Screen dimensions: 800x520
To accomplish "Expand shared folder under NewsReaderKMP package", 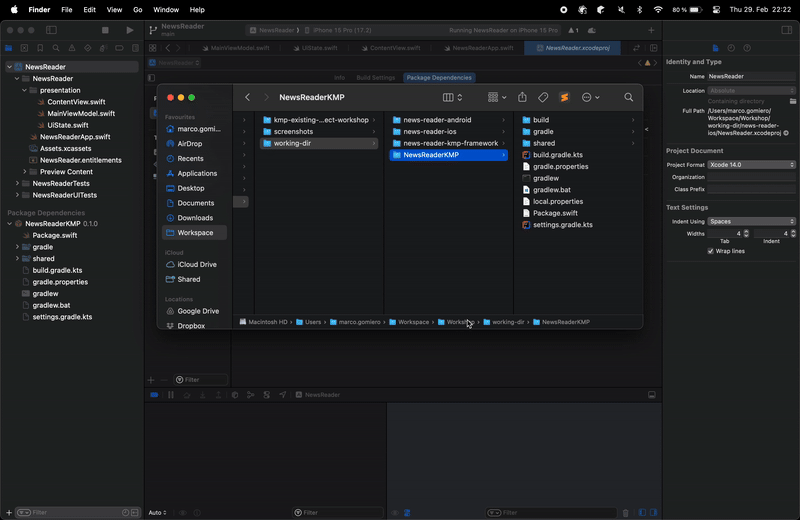I will [x=17, y=258].
